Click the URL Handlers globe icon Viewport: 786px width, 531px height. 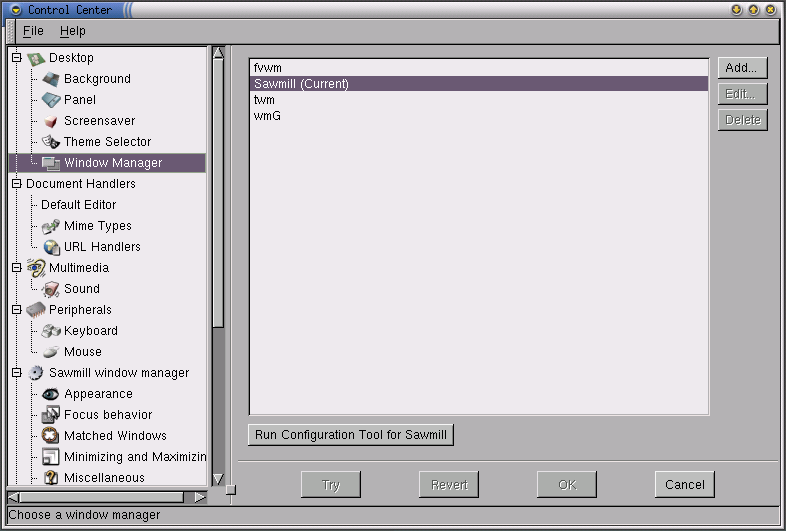click(51, 247)
